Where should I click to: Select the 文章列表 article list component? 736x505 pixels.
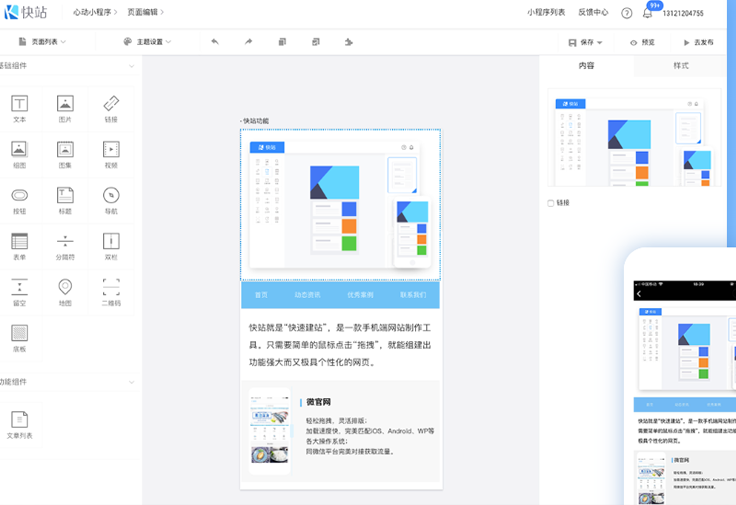[19, 425]
